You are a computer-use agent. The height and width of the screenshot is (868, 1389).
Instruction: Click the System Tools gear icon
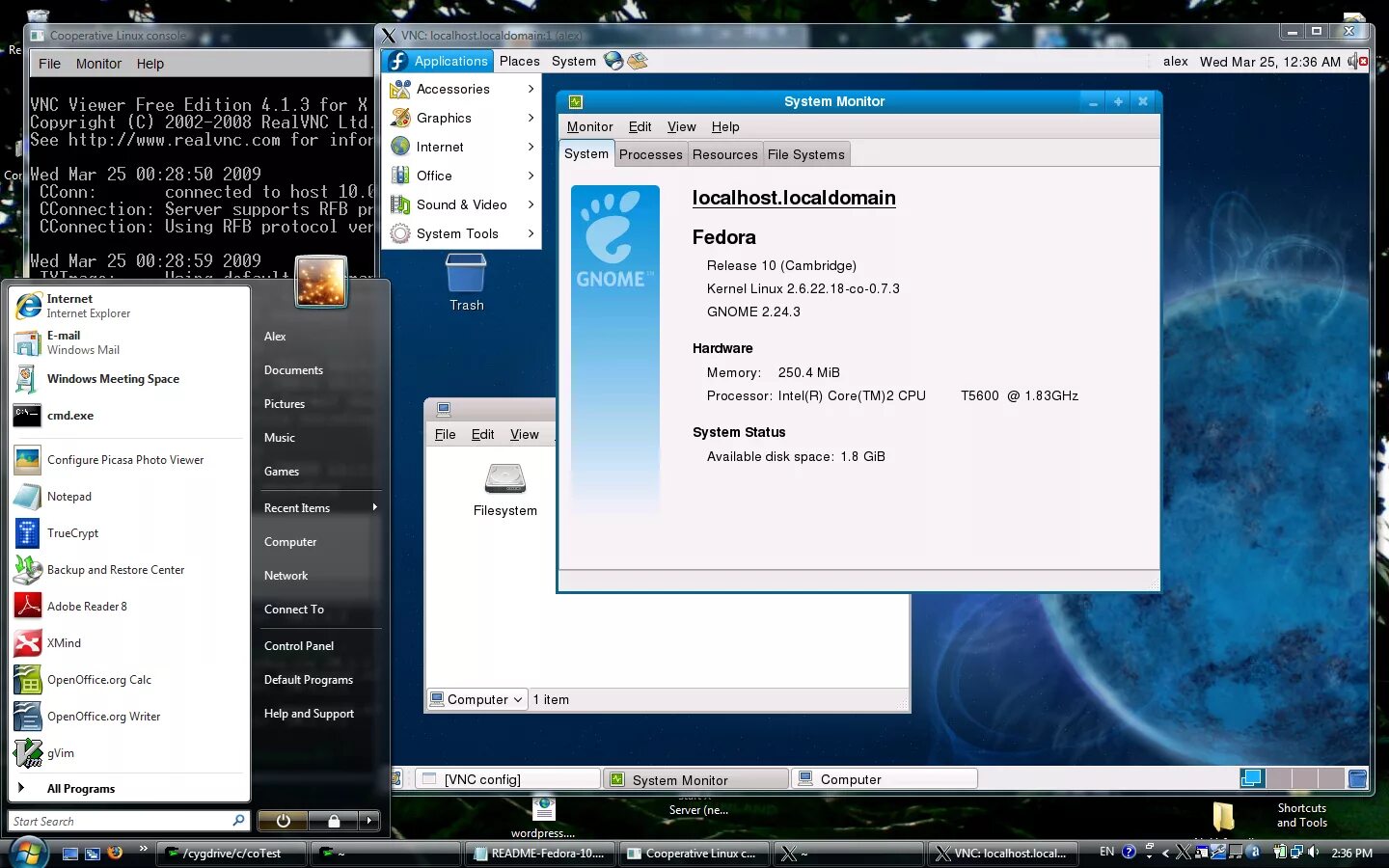[400, 233]
